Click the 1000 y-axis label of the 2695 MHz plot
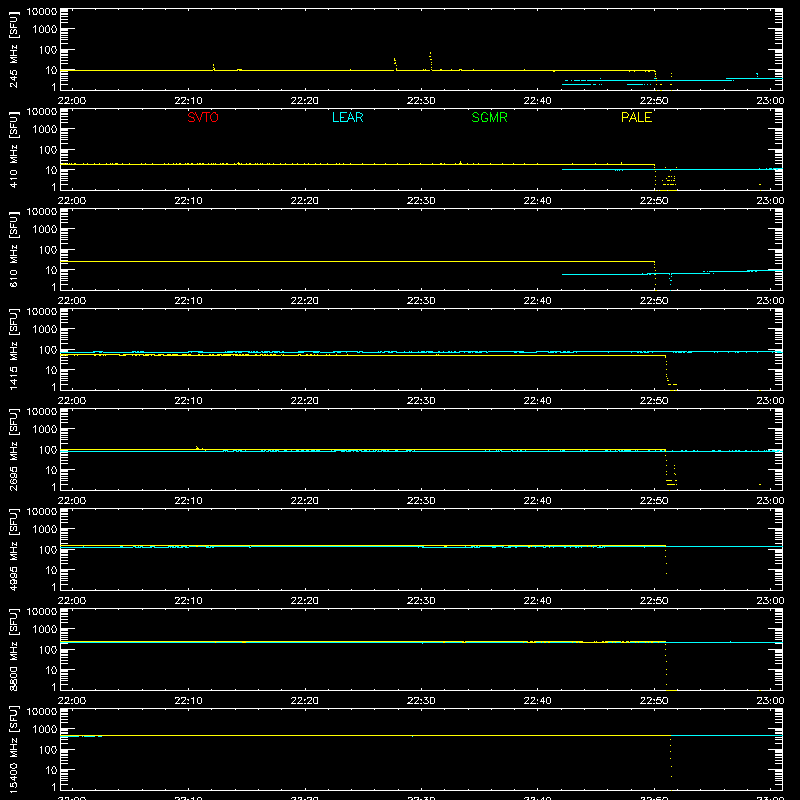 coord(45,430)
